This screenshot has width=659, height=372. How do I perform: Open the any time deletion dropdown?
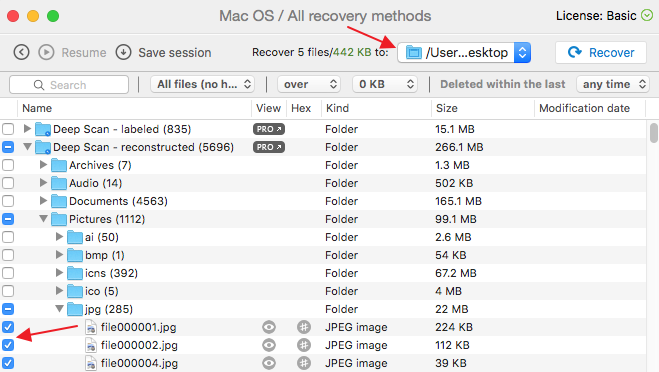pyautogui.click(x=613, y=84)
